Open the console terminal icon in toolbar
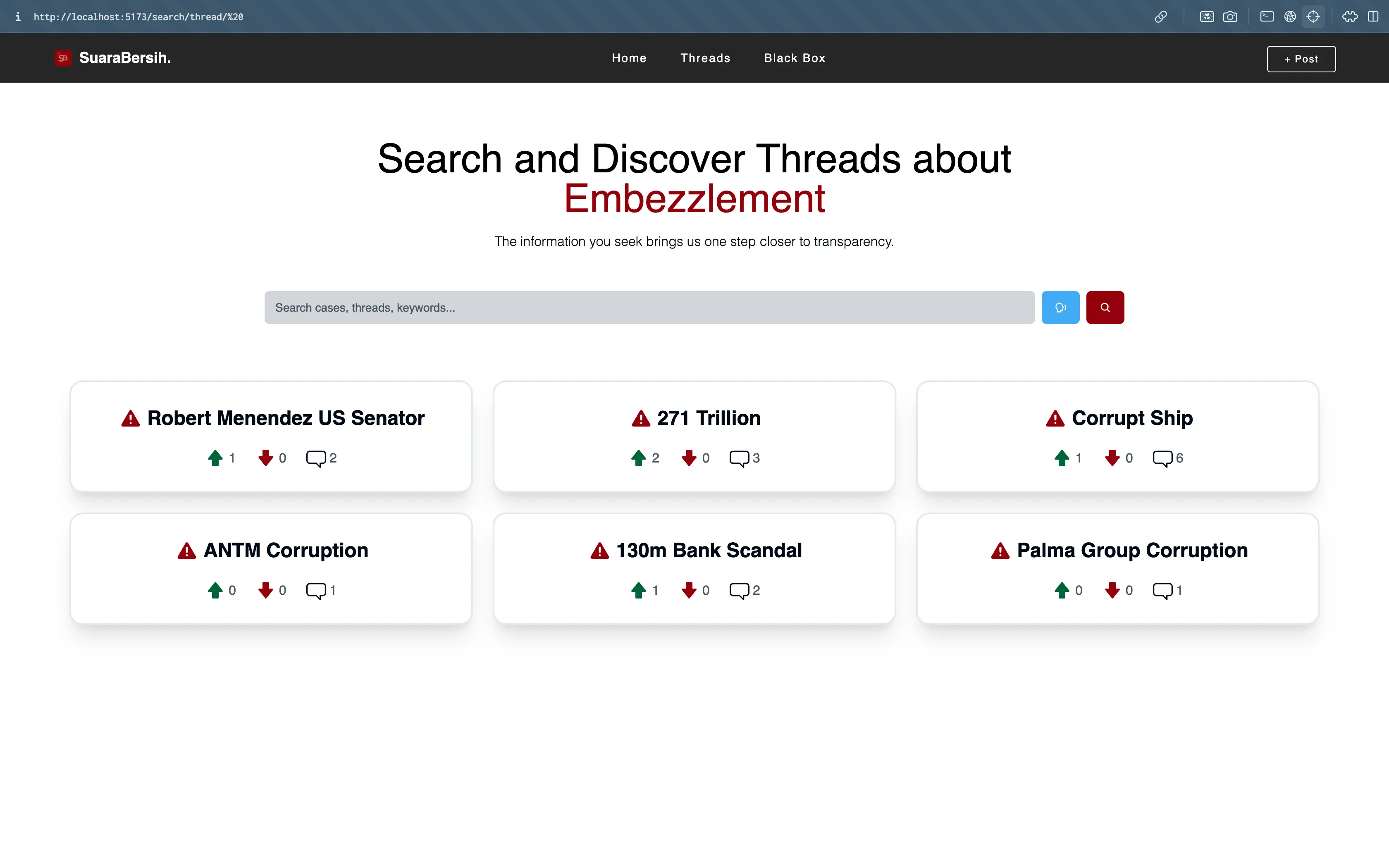Screen dimensions: 1389x868 (1267, 17)
